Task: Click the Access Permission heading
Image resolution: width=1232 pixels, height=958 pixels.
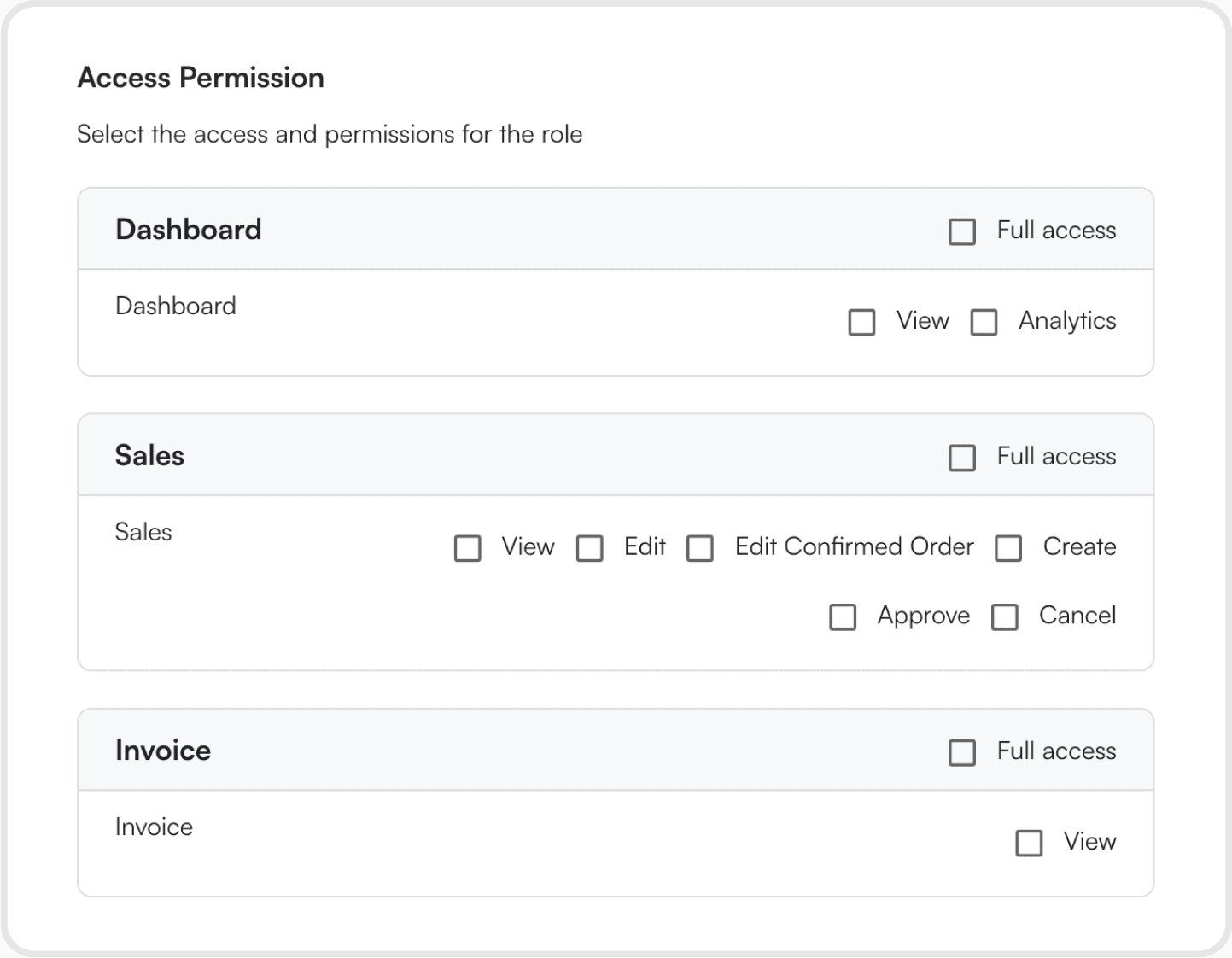Action: click(201, 77)
